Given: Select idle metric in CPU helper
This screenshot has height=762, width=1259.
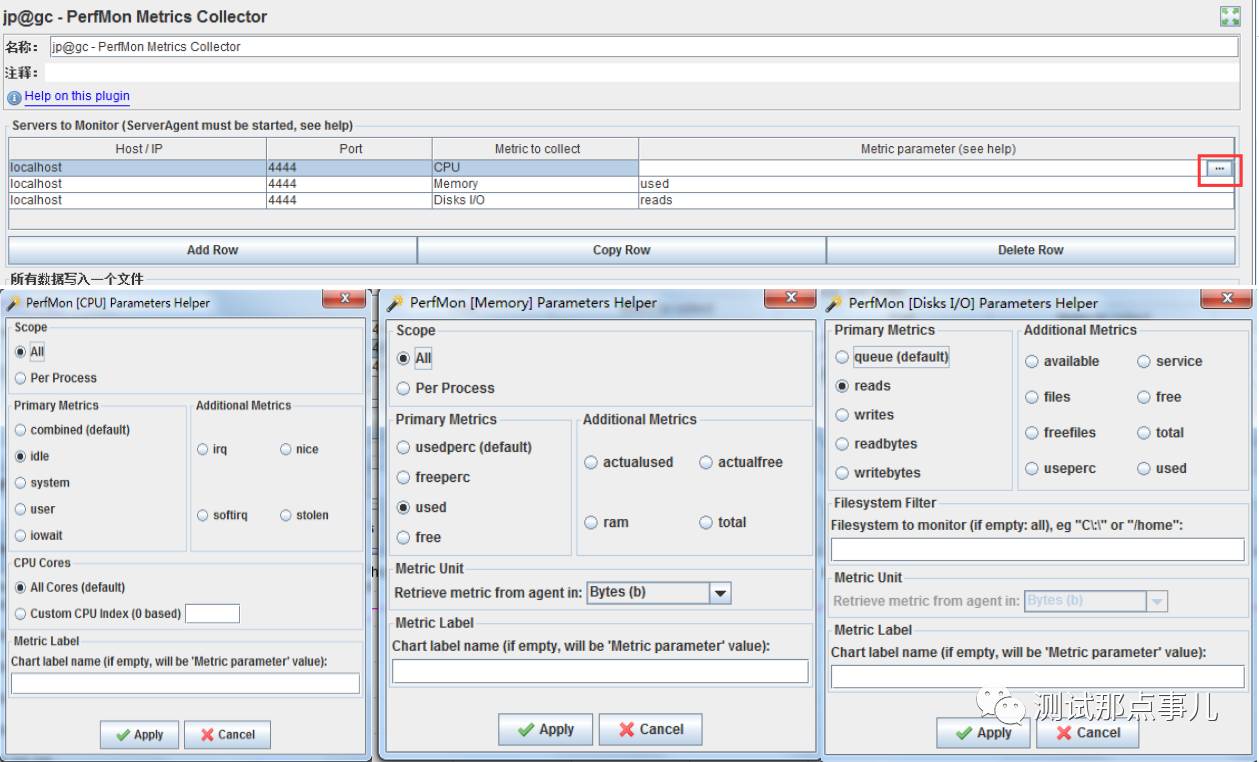Looking at the screenshot, I should click(x=32, y=456).
